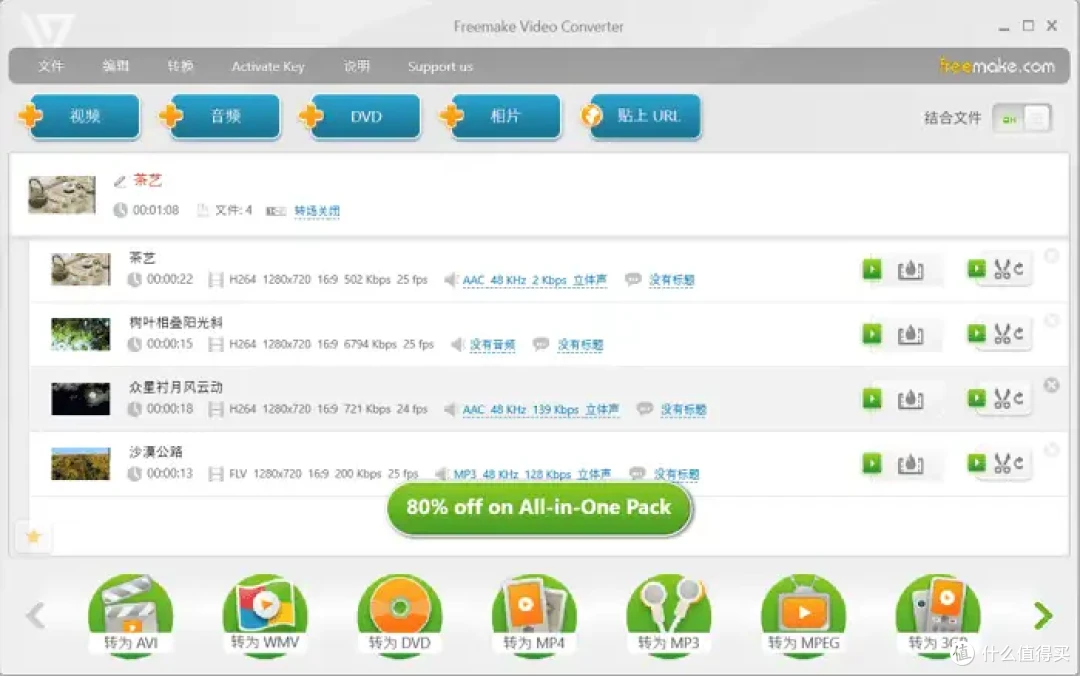
Task: Open the 说明 menu
Action: pyautogui.click(x=357, y=66)
